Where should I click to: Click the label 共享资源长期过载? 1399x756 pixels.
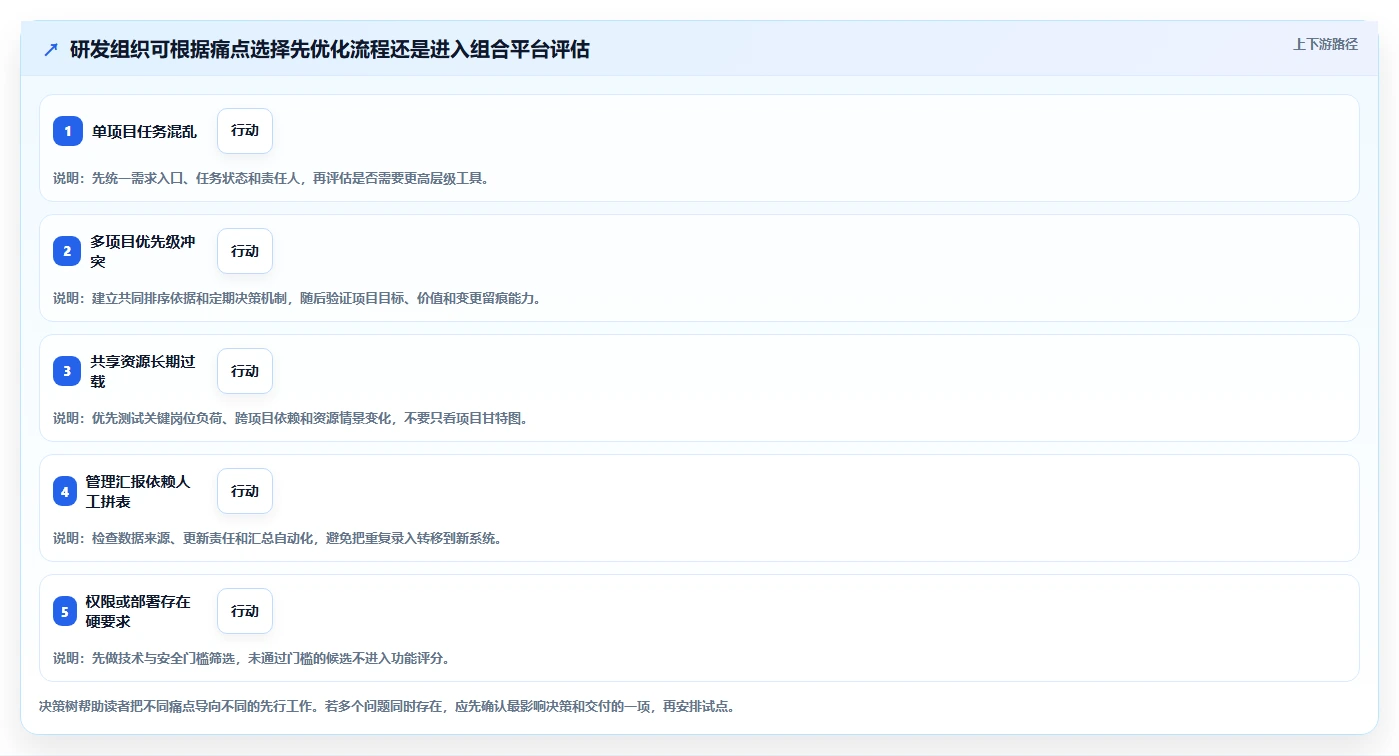tap(143, 371)
